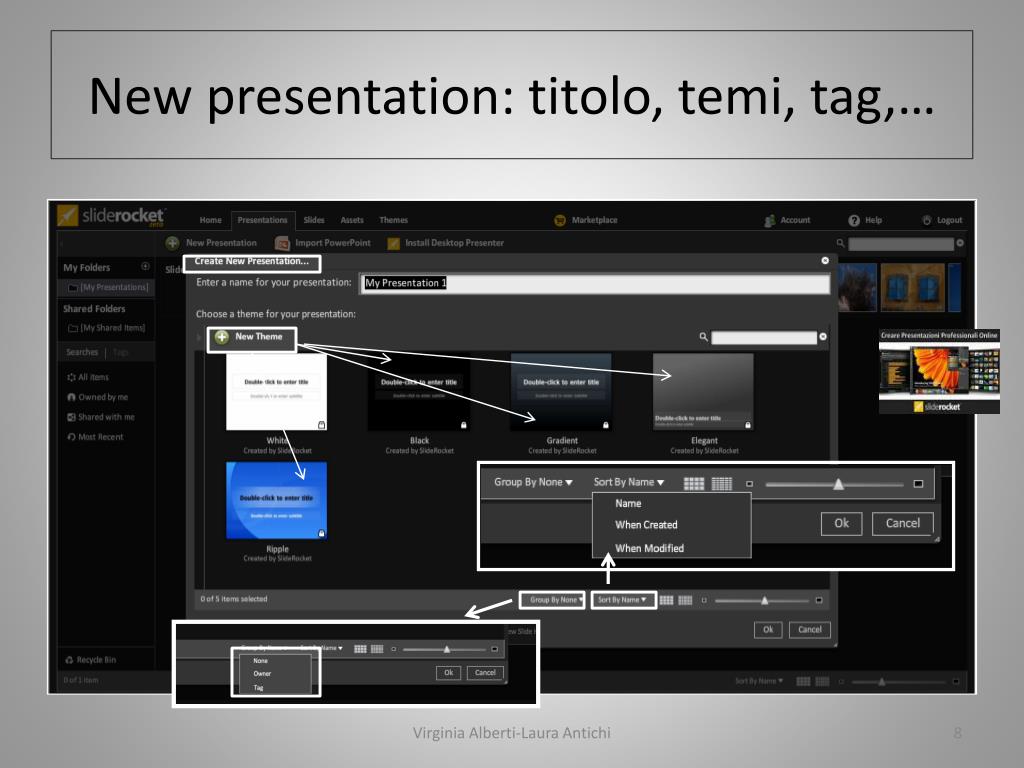Open the Creare Presentazioni Professionali Online thumbnail

(x=939, y=371)
